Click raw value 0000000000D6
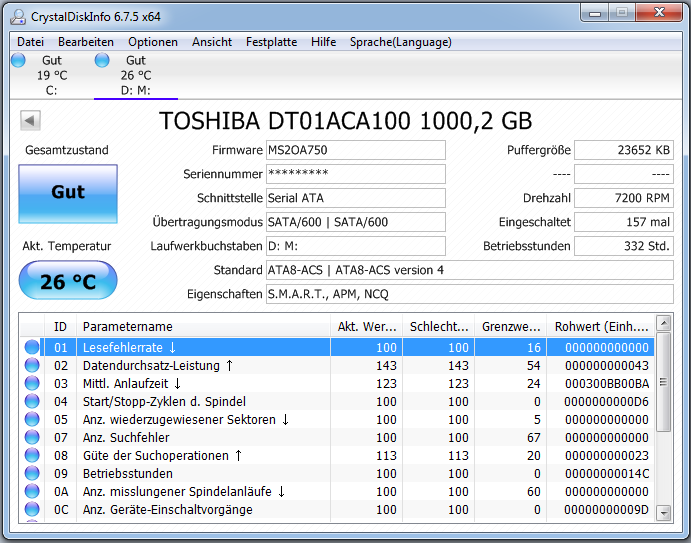The image size is (691, 543). tap(607, 402)
